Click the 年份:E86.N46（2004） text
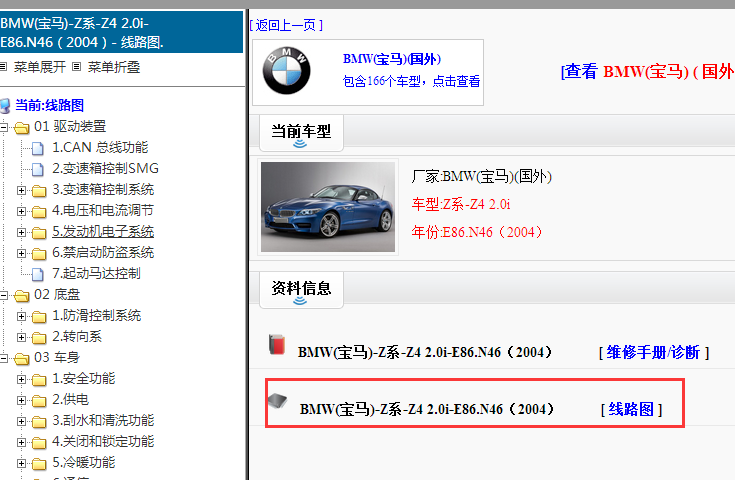The width and height of the screenshot is (735, 480). [478, 232]
